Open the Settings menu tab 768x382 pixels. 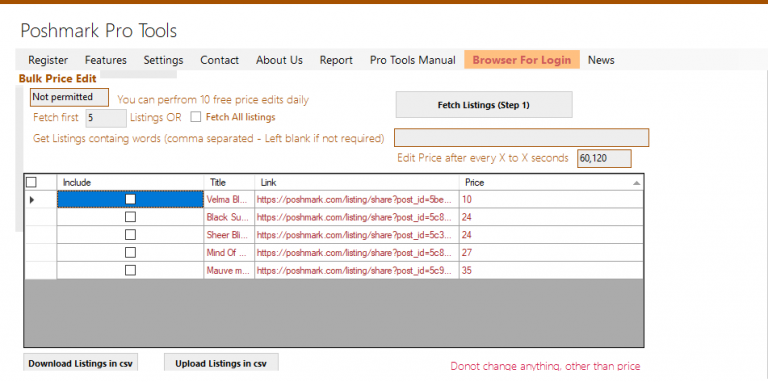point(163,60)
